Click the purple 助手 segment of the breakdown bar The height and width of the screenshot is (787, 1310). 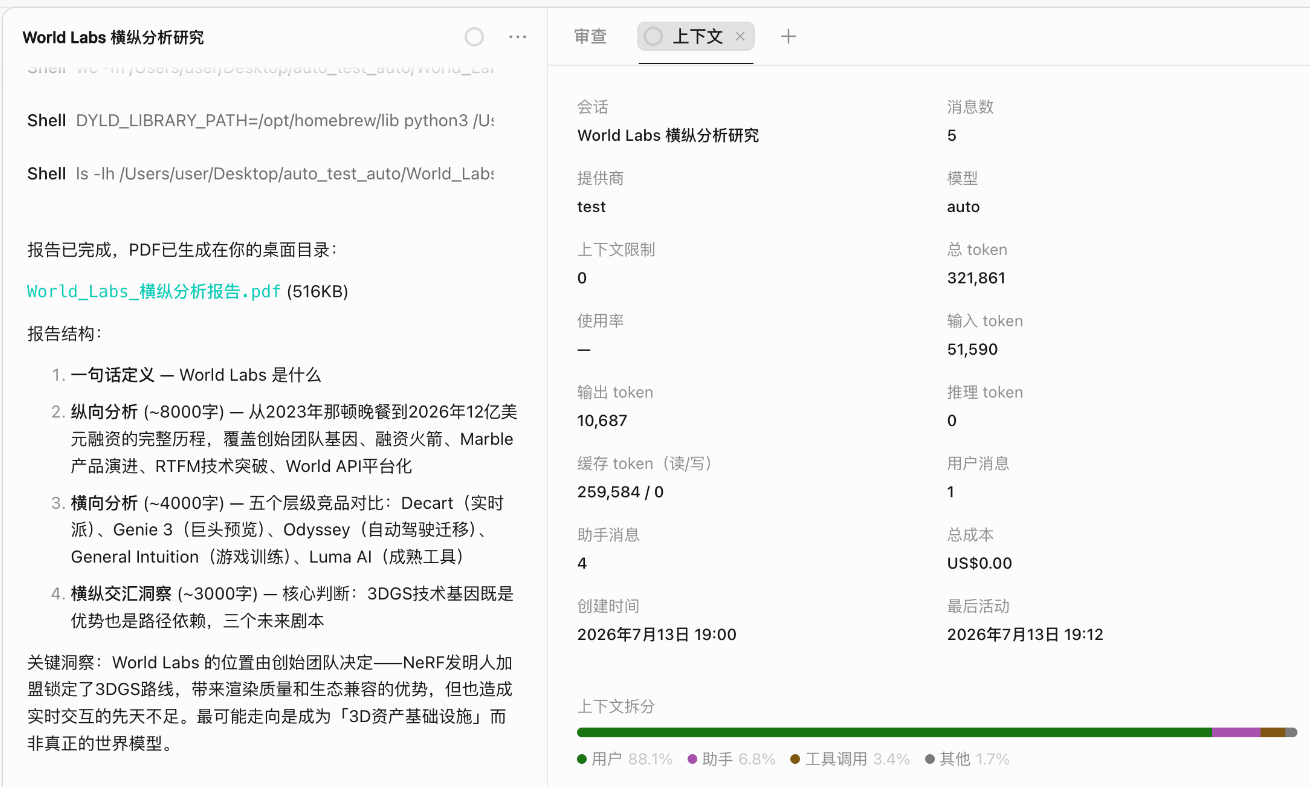1236,732
